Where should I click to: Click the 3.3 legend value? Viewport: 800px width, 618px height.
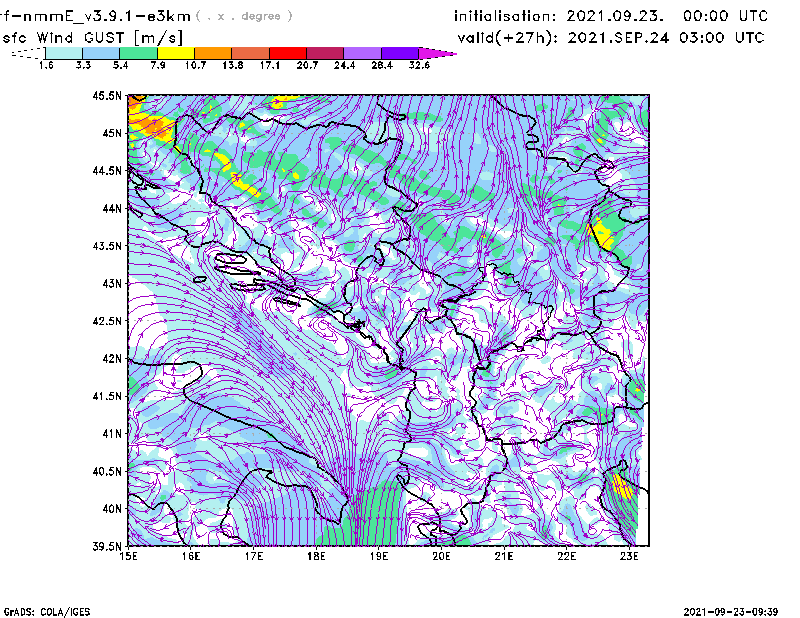click(83, 65)
